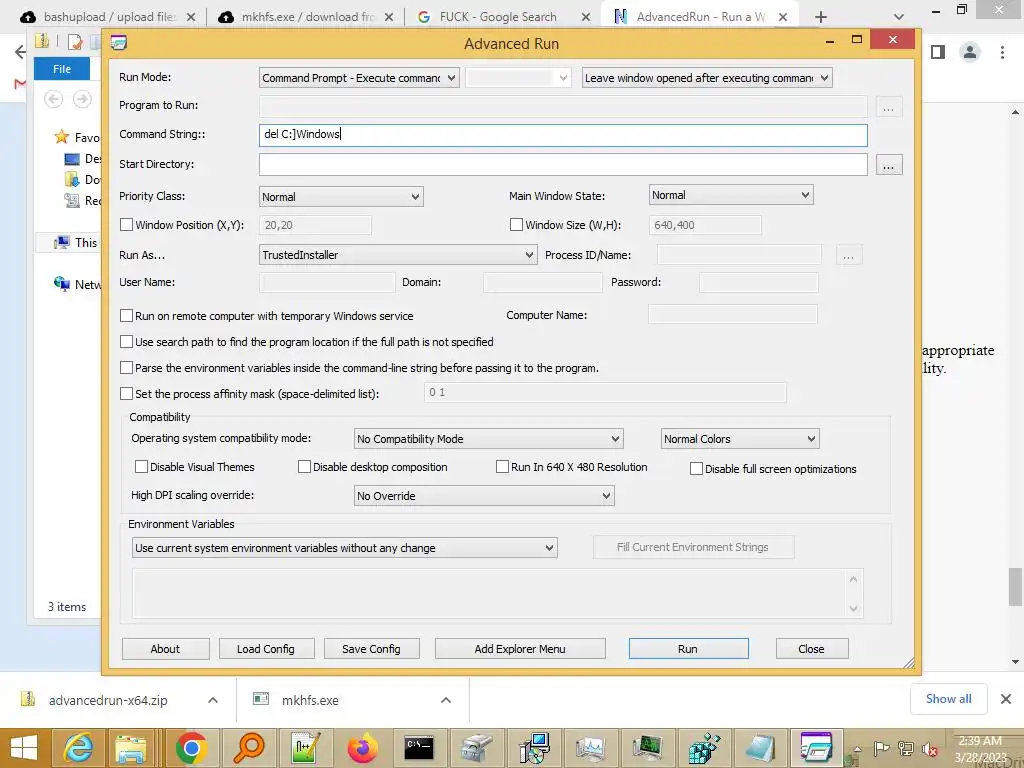The image size is (1024, 768).
Task: Enable Window Position (X,Y) checkbox
Action: 127,225
